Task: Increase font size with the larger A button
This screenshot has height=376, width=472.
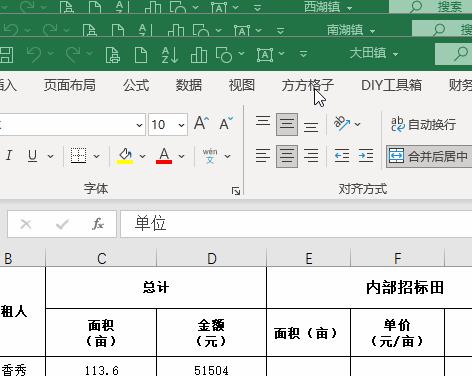Action: pos(201,123)
